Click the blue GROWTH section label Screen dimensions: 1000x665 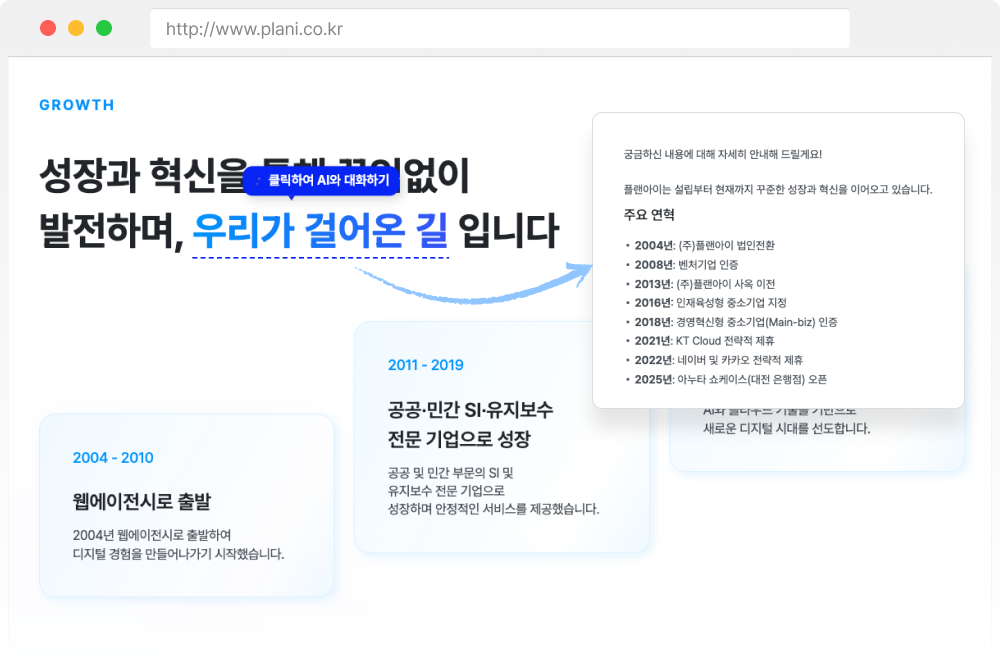tap(77, 105)
